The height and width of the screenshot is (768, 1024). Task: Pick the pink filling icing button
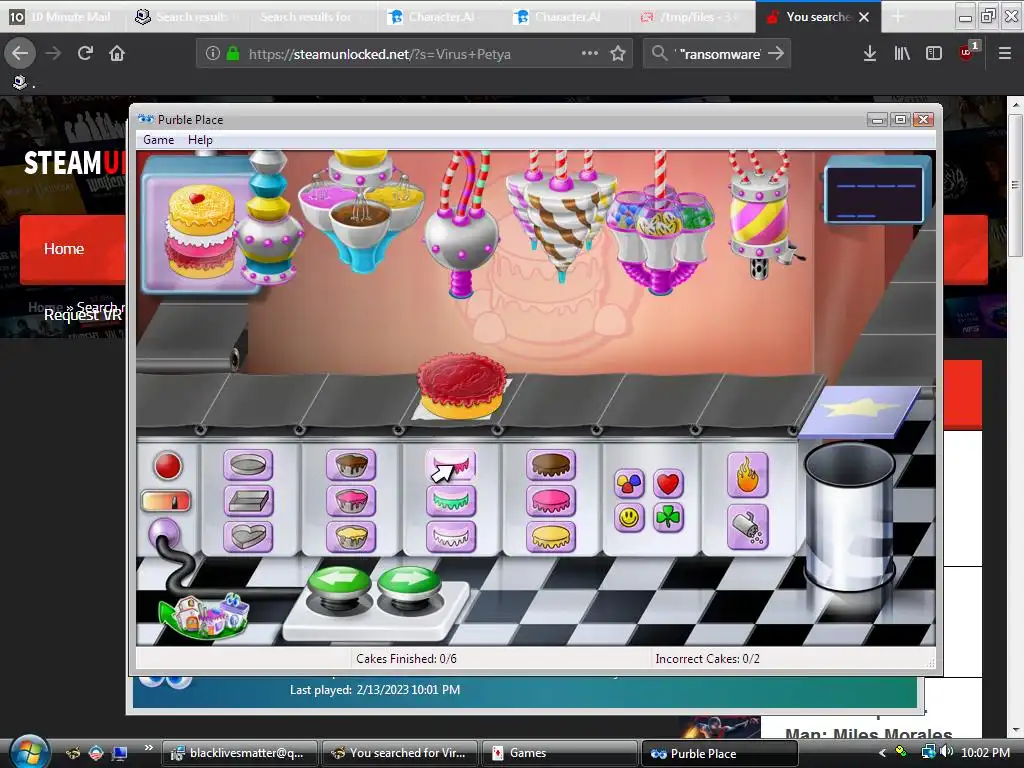[451, 466]
